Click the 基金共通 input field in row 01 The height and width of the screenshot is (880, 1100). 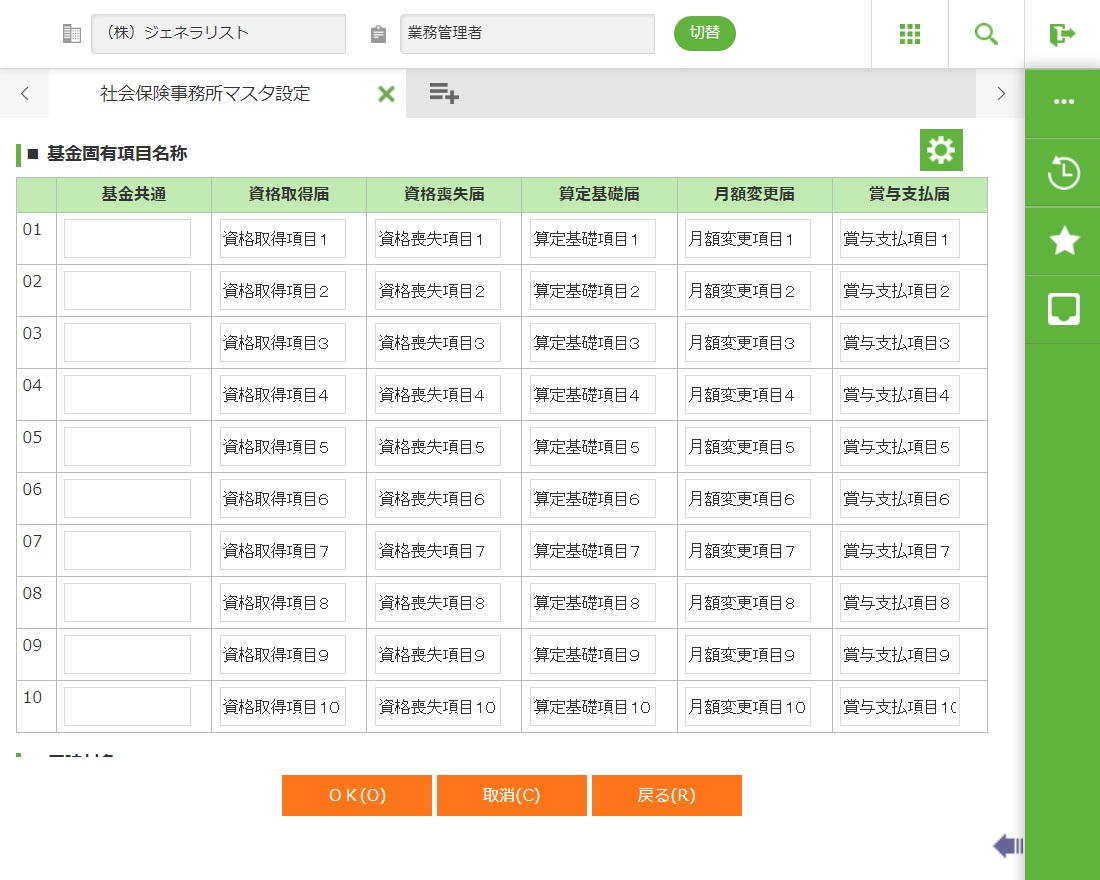pos(127,239)
